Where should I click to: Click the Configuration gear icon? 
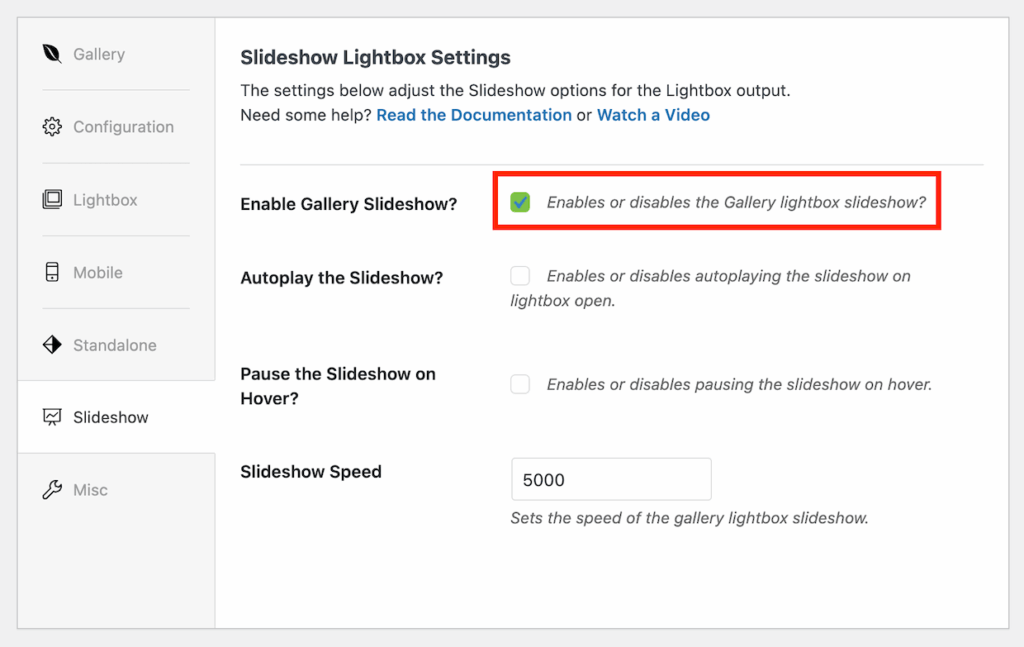[52, 127]
